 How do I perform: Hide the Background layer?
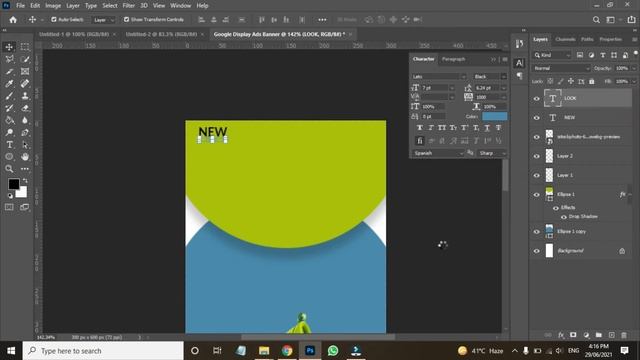pyautogui.click(x=537, y=251)
